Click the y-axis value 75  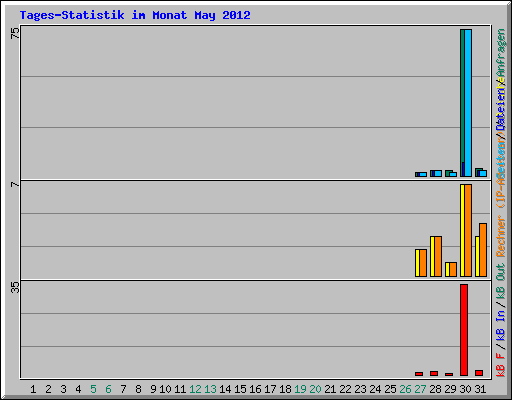point(15,33)
